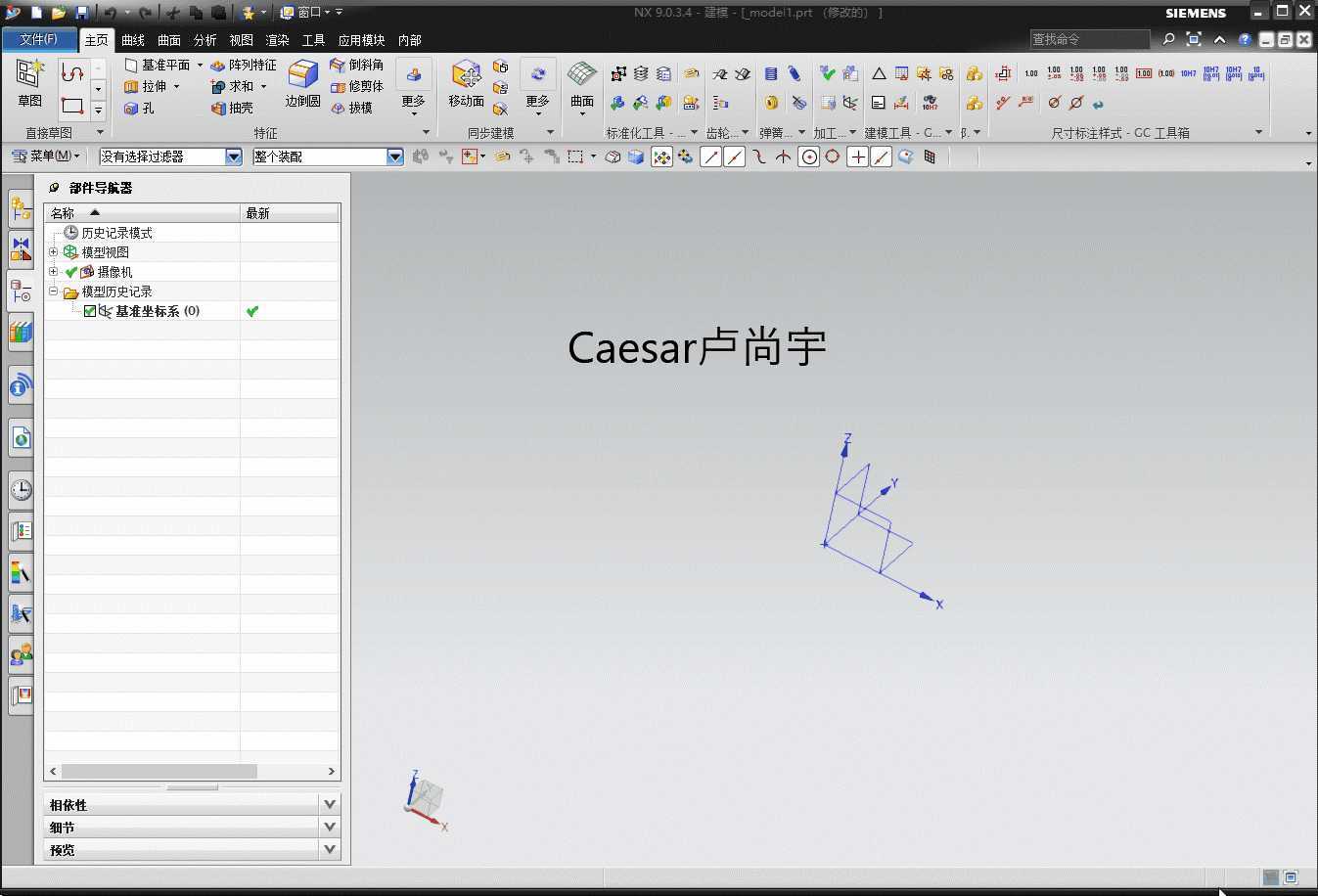This screenshot has height=896, width=1318.
Task: Click the 最新 column header
Action: pos(290,212)
